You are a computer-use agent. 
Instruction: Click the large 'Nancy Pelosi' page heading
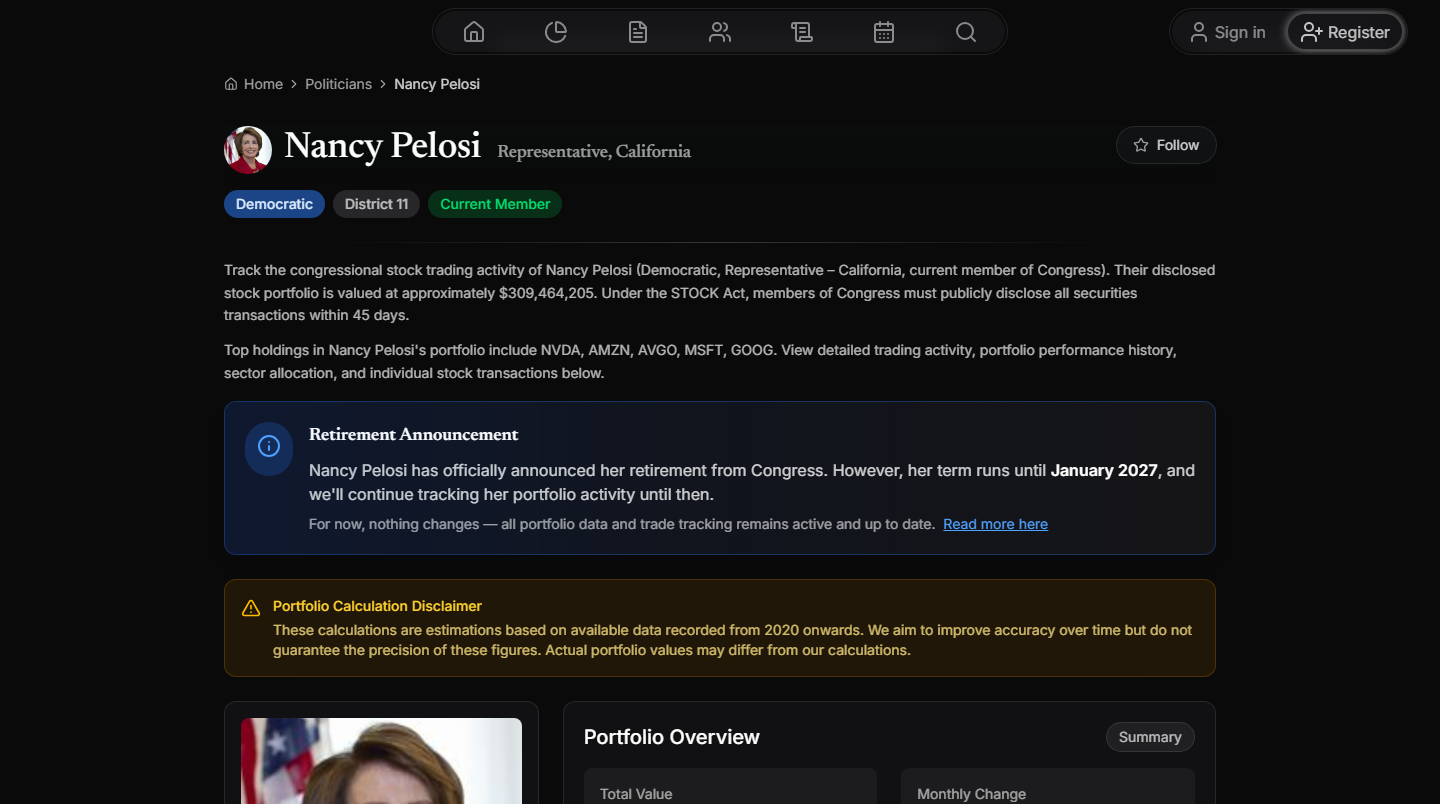click(383, 146)
